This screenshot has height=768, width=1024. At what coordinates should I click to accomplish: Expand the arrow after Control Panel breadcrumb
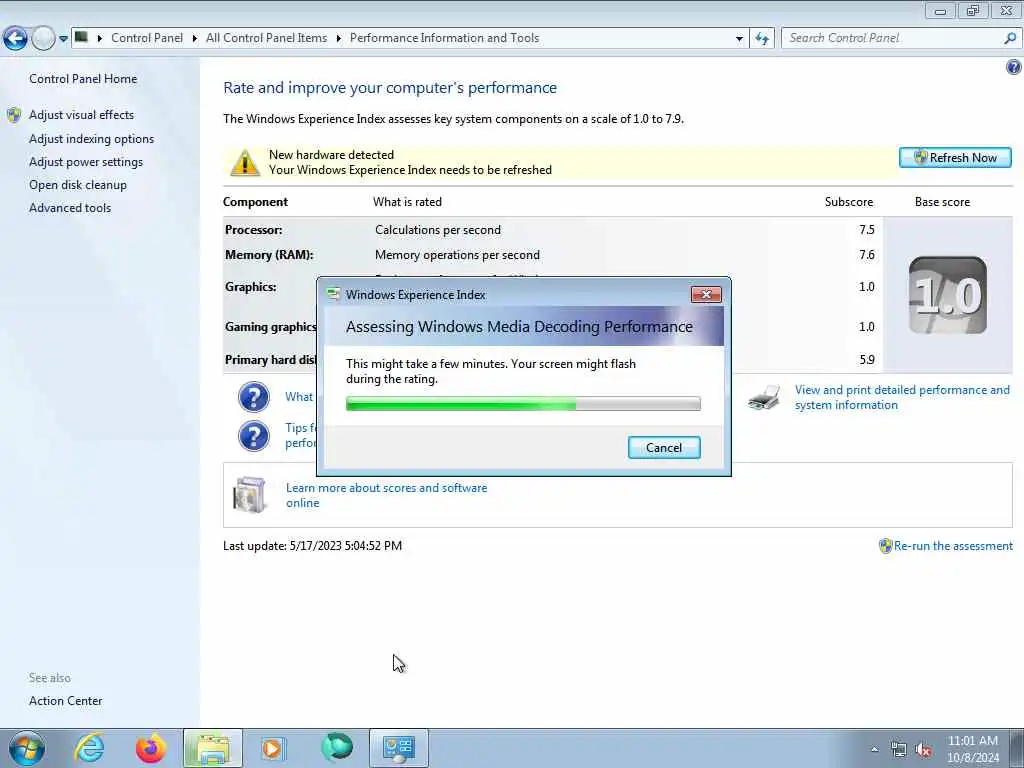tap(195, 39)
